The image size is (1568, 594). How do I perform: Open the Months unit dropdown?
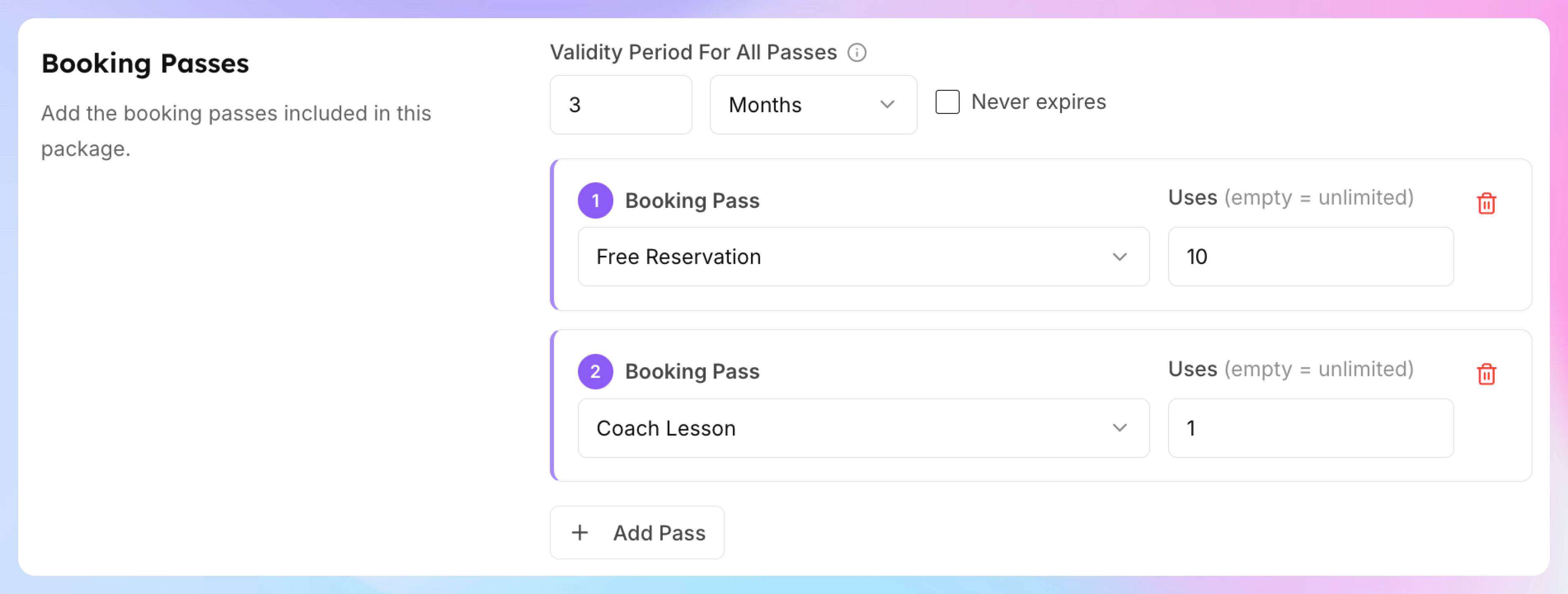tap(813, 105)
